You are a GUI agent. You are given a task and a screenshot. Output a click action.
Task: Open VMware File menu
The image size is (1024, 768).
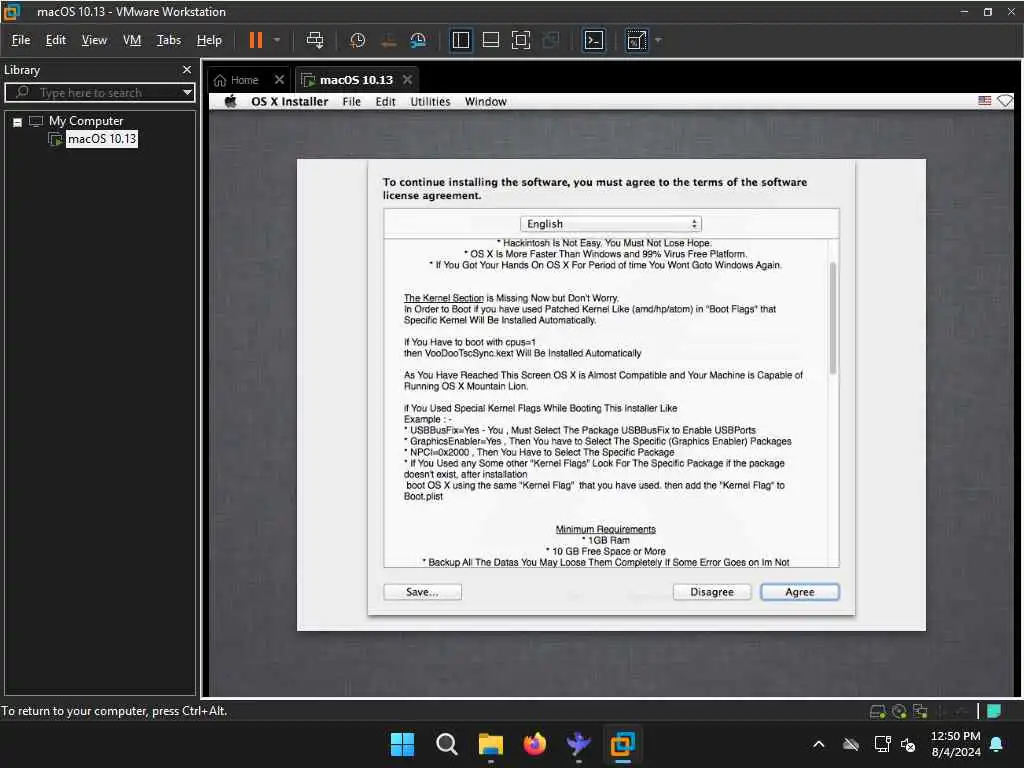tap(21, 40)
